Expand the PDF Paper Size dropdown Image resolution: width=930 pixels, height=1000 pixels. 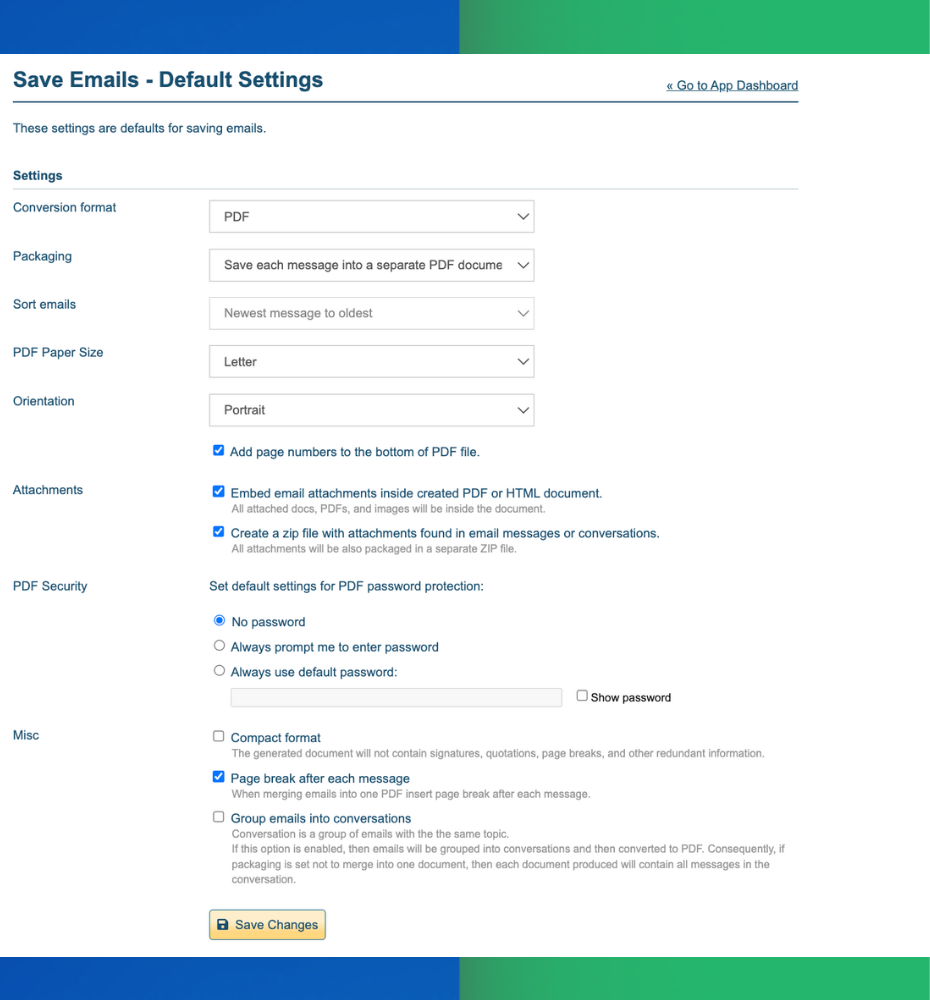click(x=371, y=362)
